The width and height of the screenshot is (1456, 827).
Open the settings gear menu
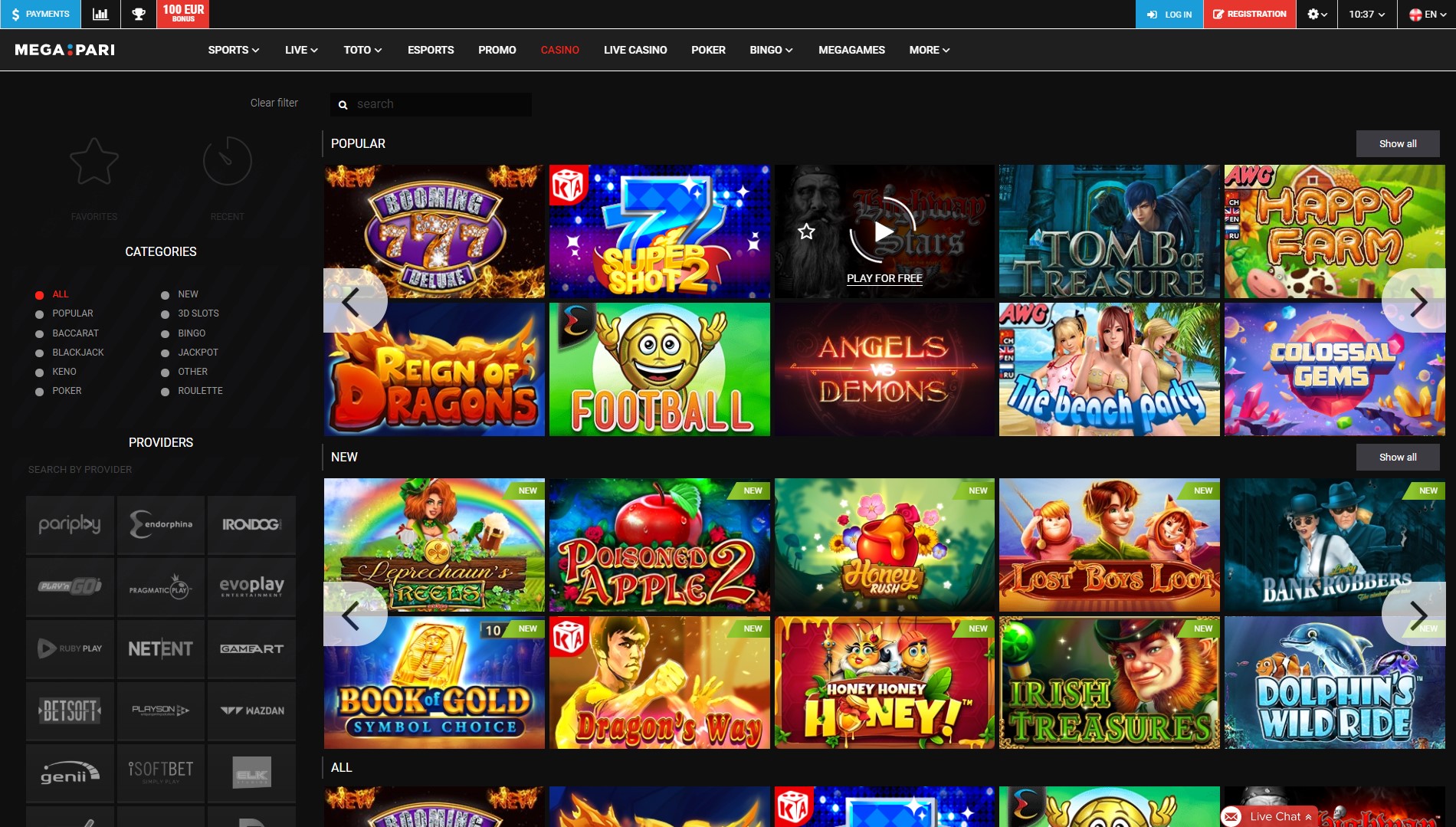point(1317,14)
